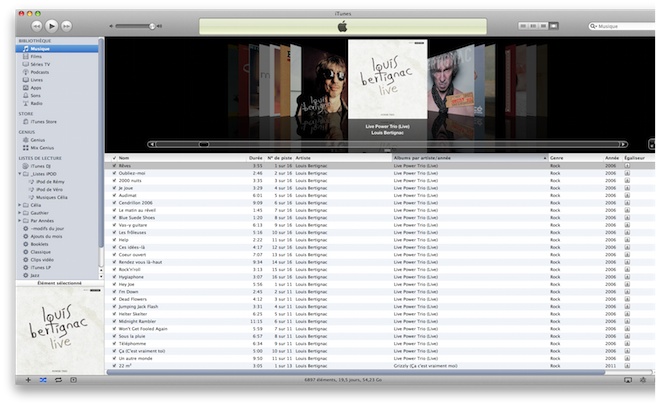Open Sons in the sidebar

click(57, 95)
